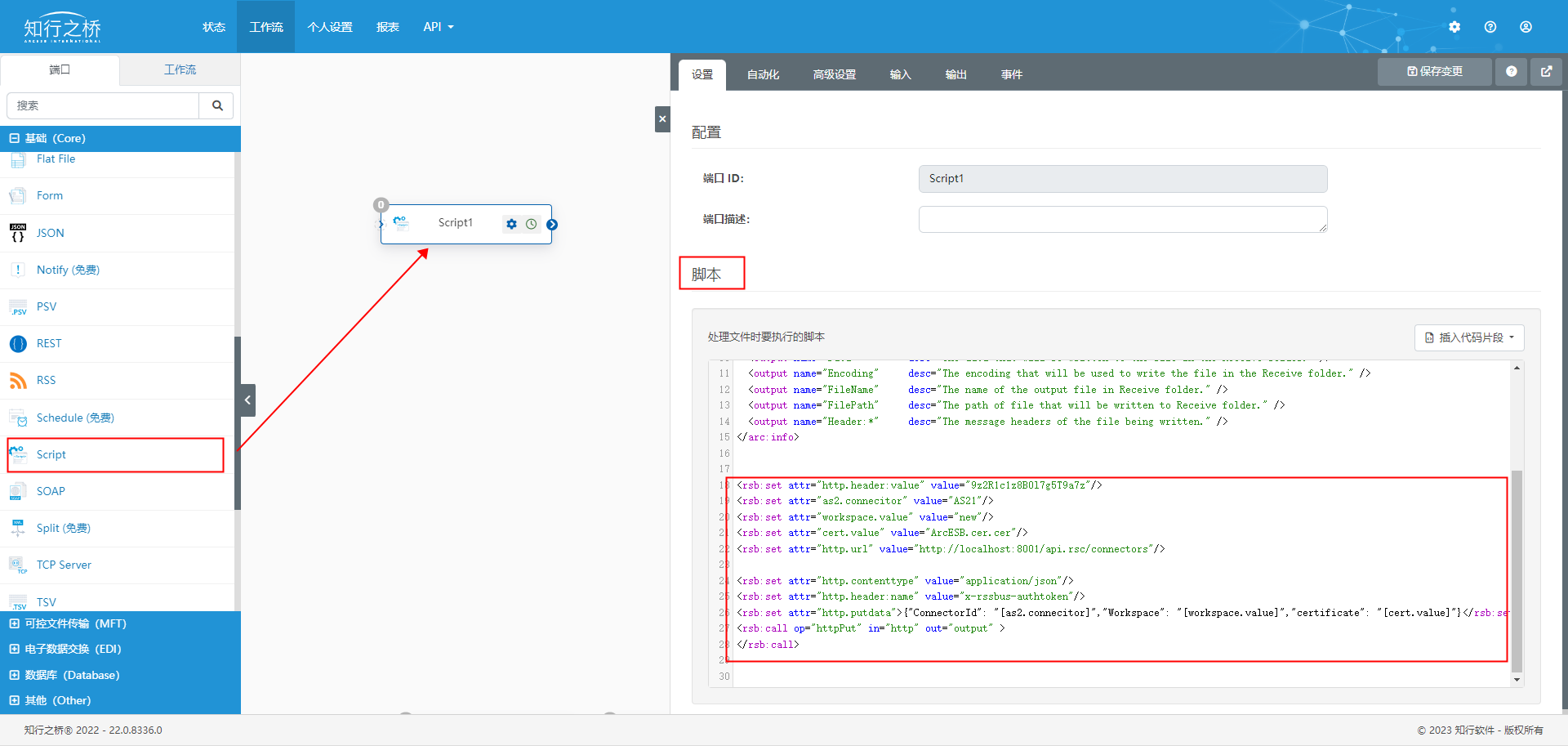1568x746 pixels.
Task: Open Script1 node gear settings
Action: point(511,224)
